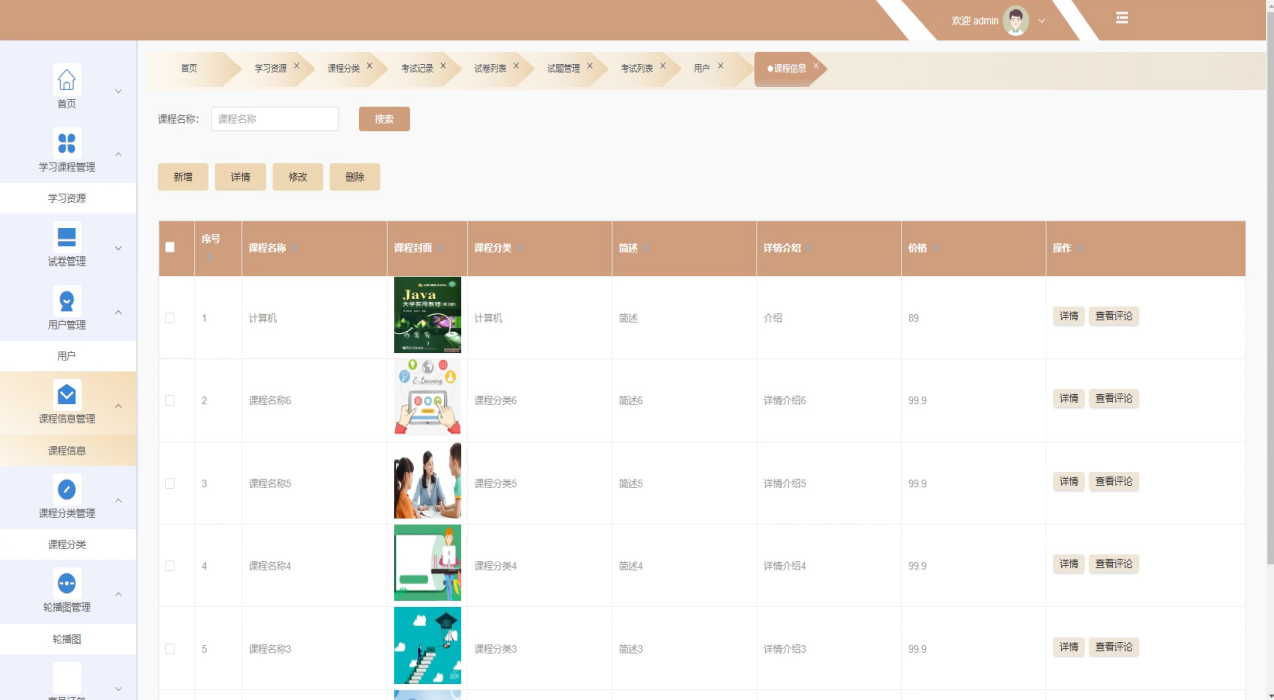Collapse the 用户管理 menu chevron

tap(118, 312)
